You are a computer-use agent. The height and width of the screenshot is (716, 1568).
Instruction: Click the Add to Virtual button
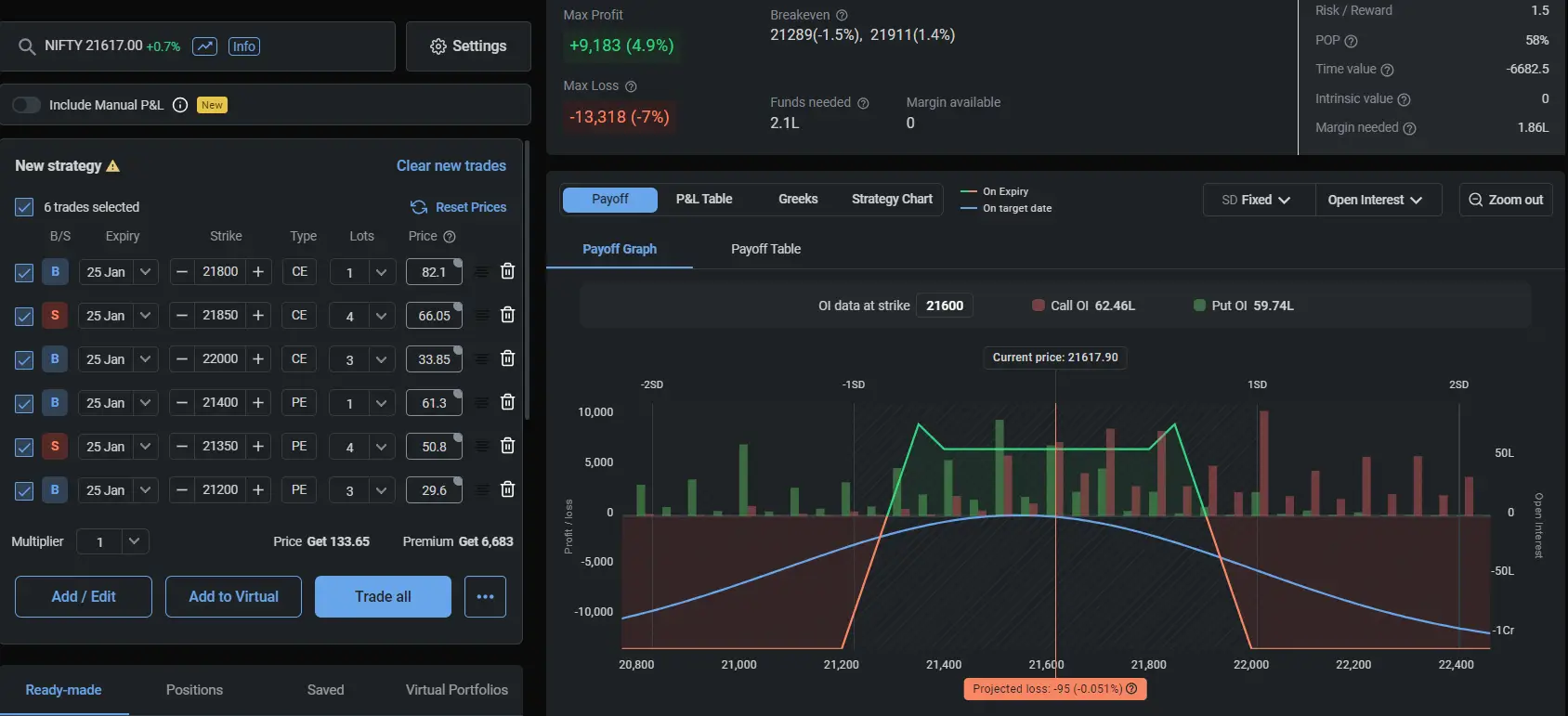point(233,596)
